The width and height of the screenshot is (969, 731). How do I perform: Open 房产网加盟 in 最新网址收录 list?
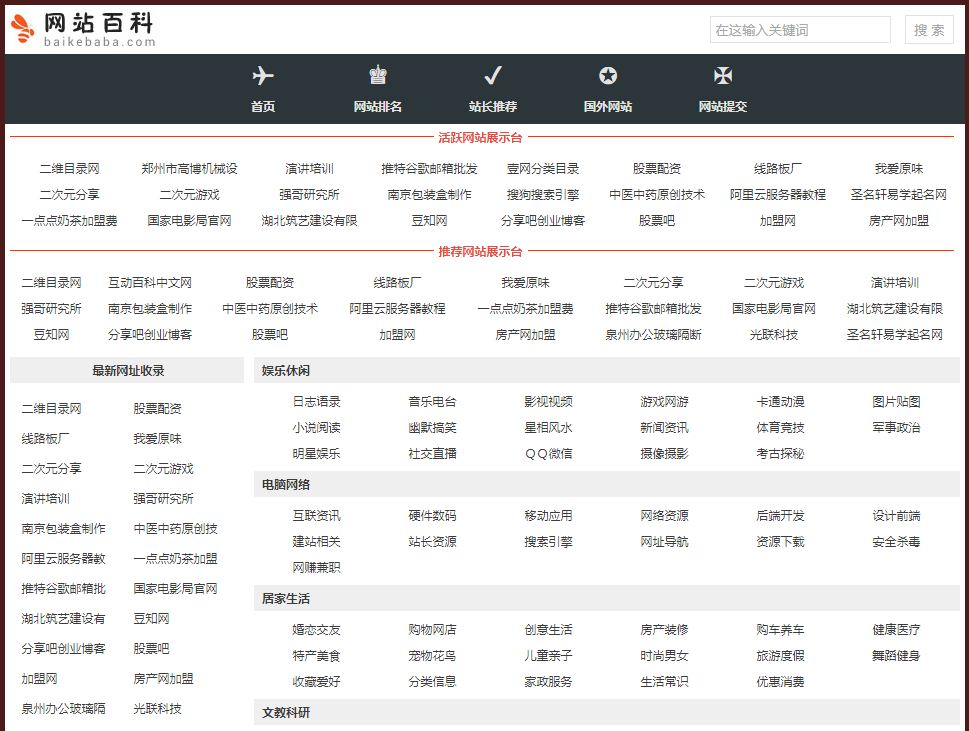(163, 678)
